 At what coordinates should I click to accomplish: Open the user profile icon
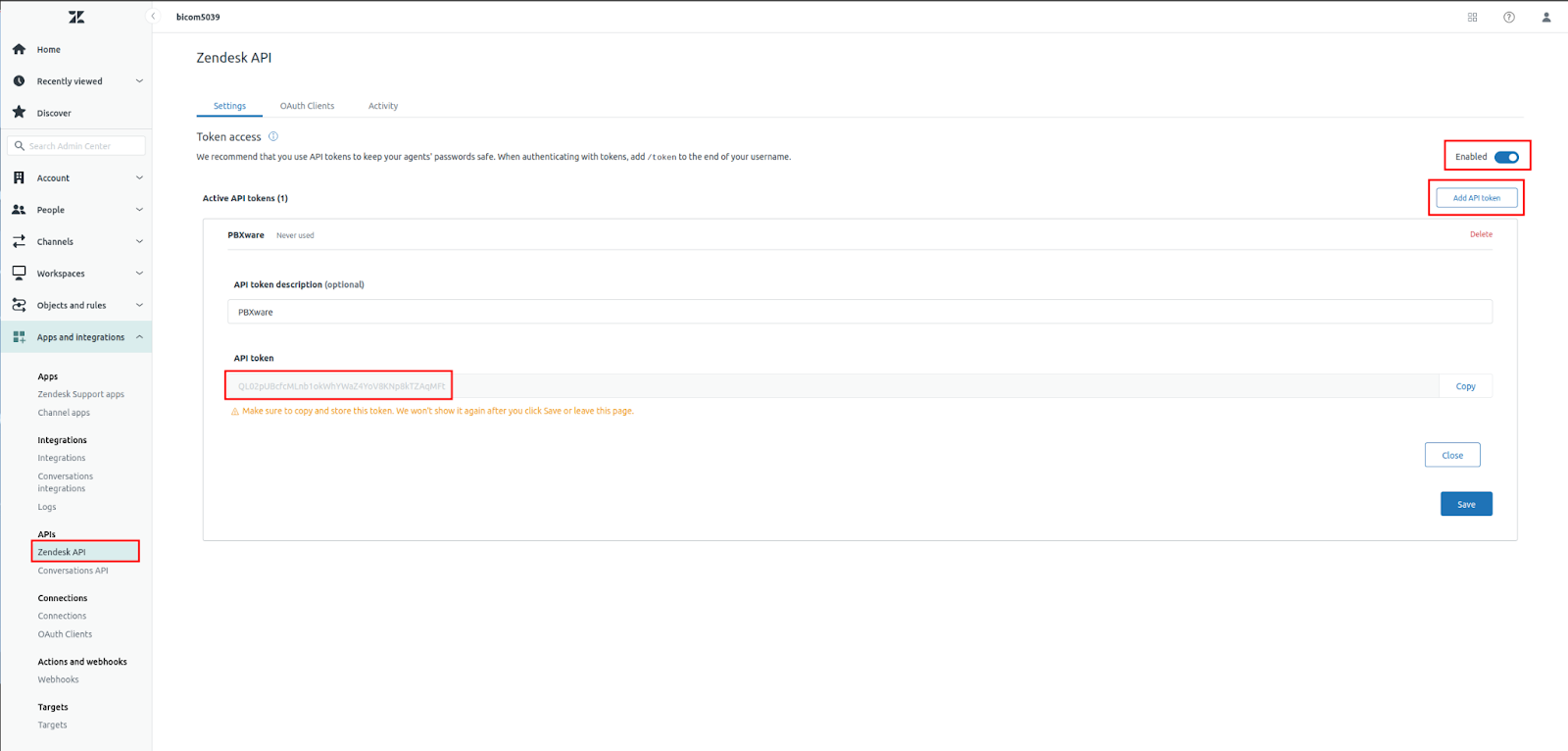coord(1546,17)
